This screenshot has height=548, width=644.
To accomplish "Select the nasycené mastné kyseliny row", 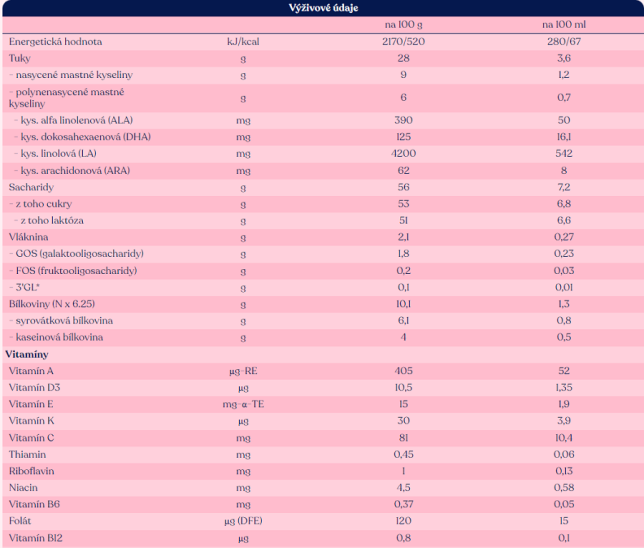I will coord(71,75).
